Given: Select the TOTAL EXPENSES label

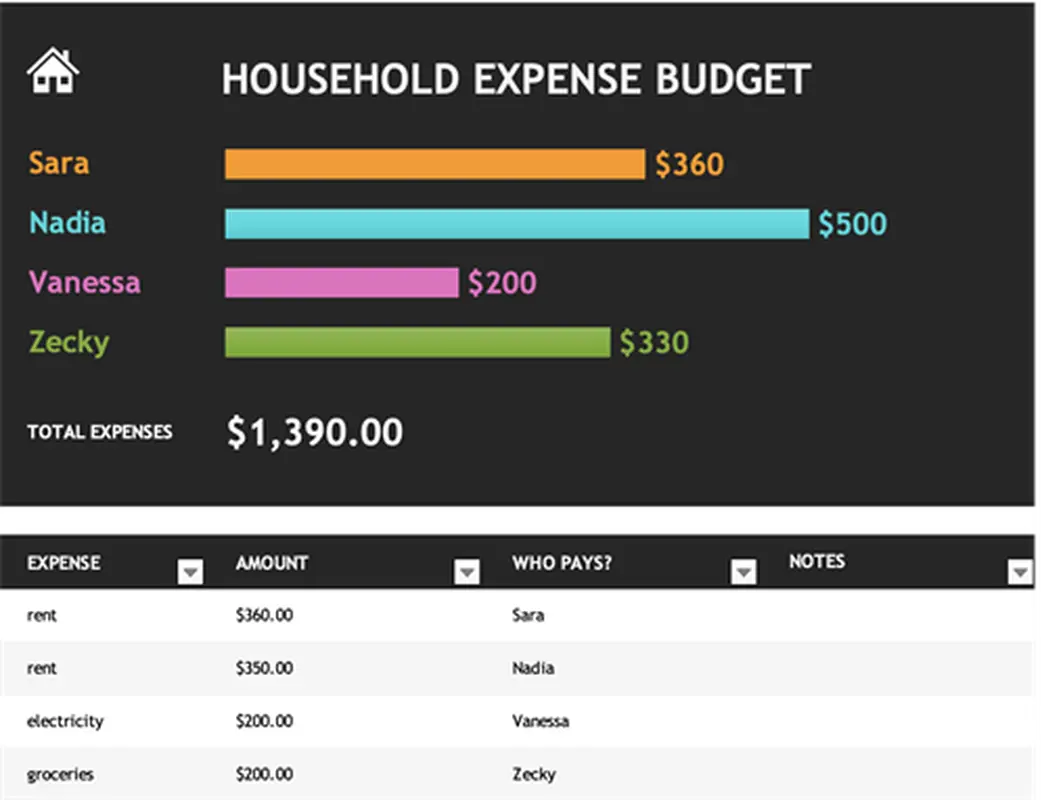Looking at the screenshot, I should 100,432.
